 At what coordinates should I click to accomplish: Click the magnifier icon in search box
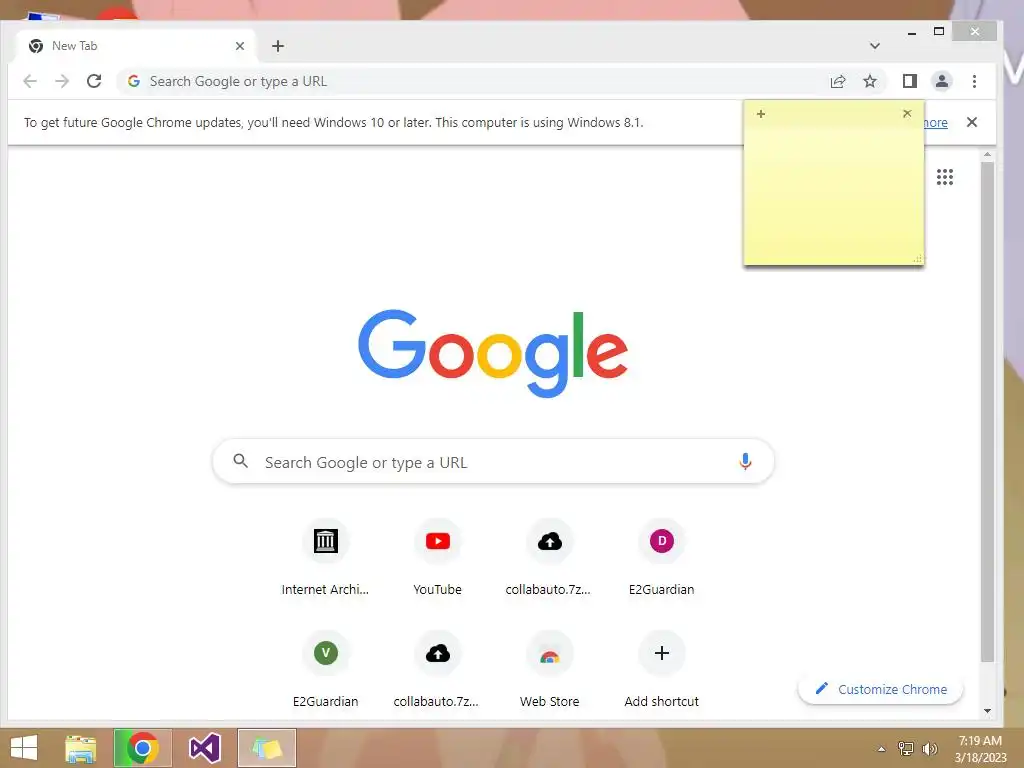coord(240,461)
